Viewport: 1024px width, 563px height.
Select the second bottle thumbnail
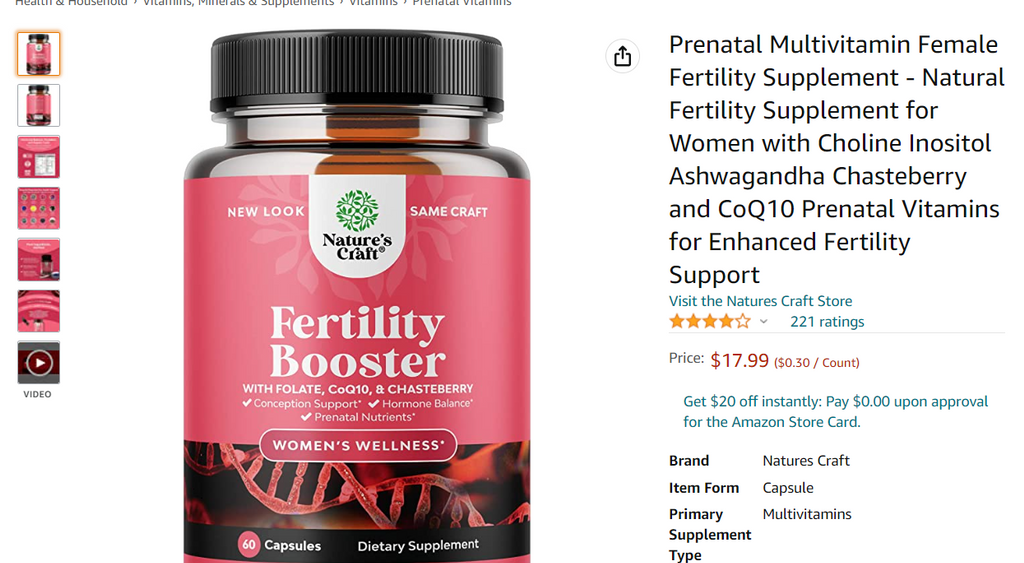coord(39,105)
